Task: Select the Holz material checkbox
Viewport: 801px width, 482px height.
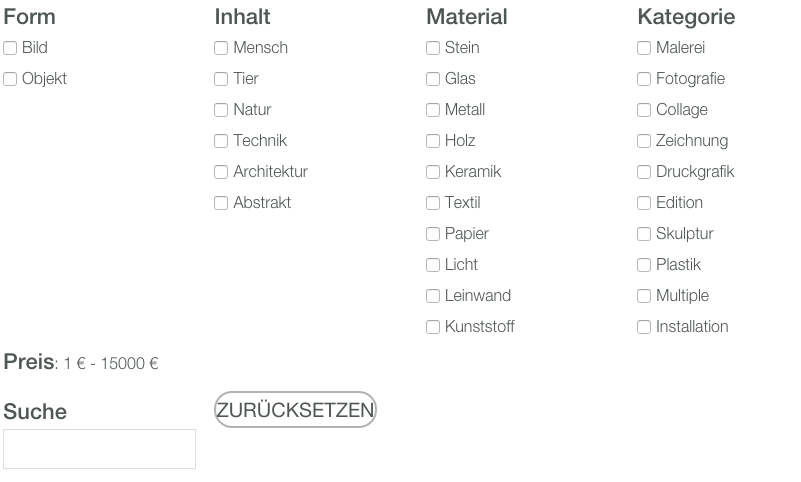Action: pos(433,141)
